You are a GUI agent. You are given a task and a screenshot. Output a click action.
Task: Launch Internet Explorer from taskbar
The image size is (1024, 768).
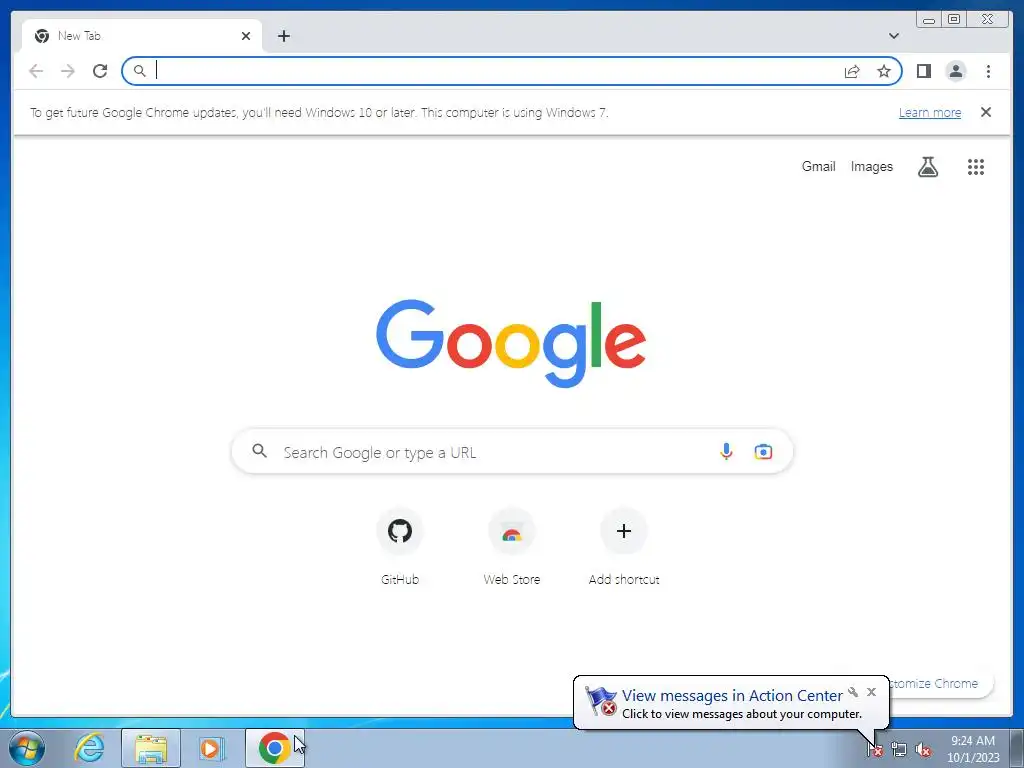[89, 748]
